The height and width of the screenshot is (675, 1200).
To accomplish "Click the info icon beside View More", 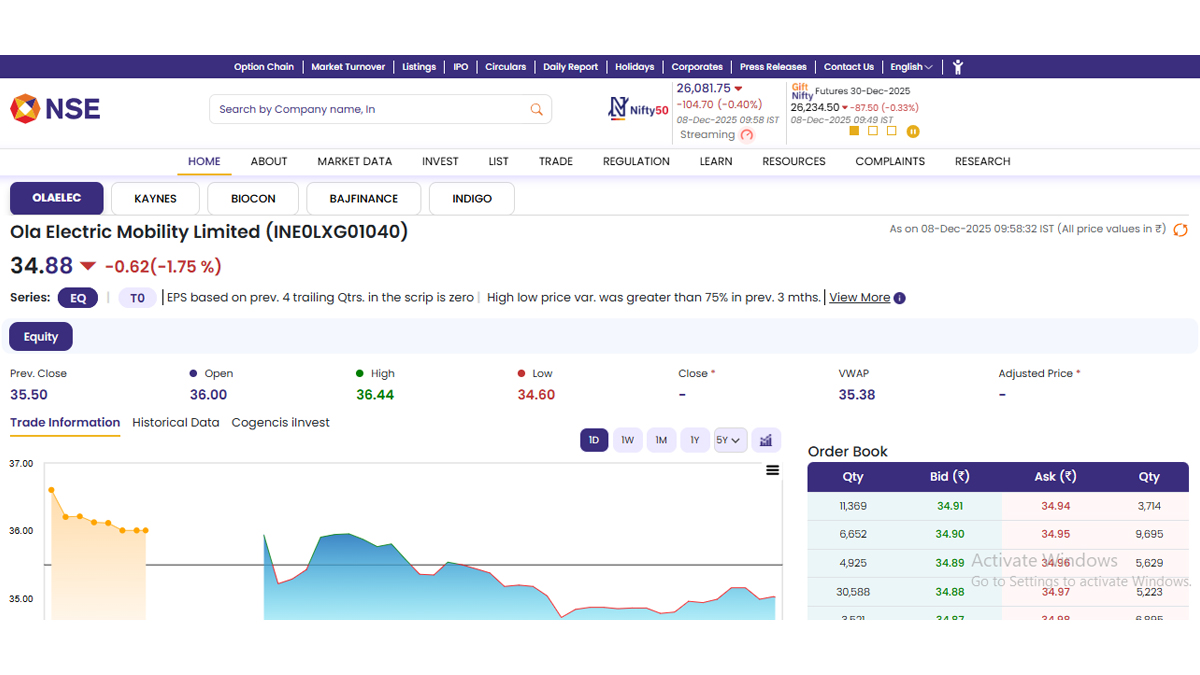I will click(900, 298).
